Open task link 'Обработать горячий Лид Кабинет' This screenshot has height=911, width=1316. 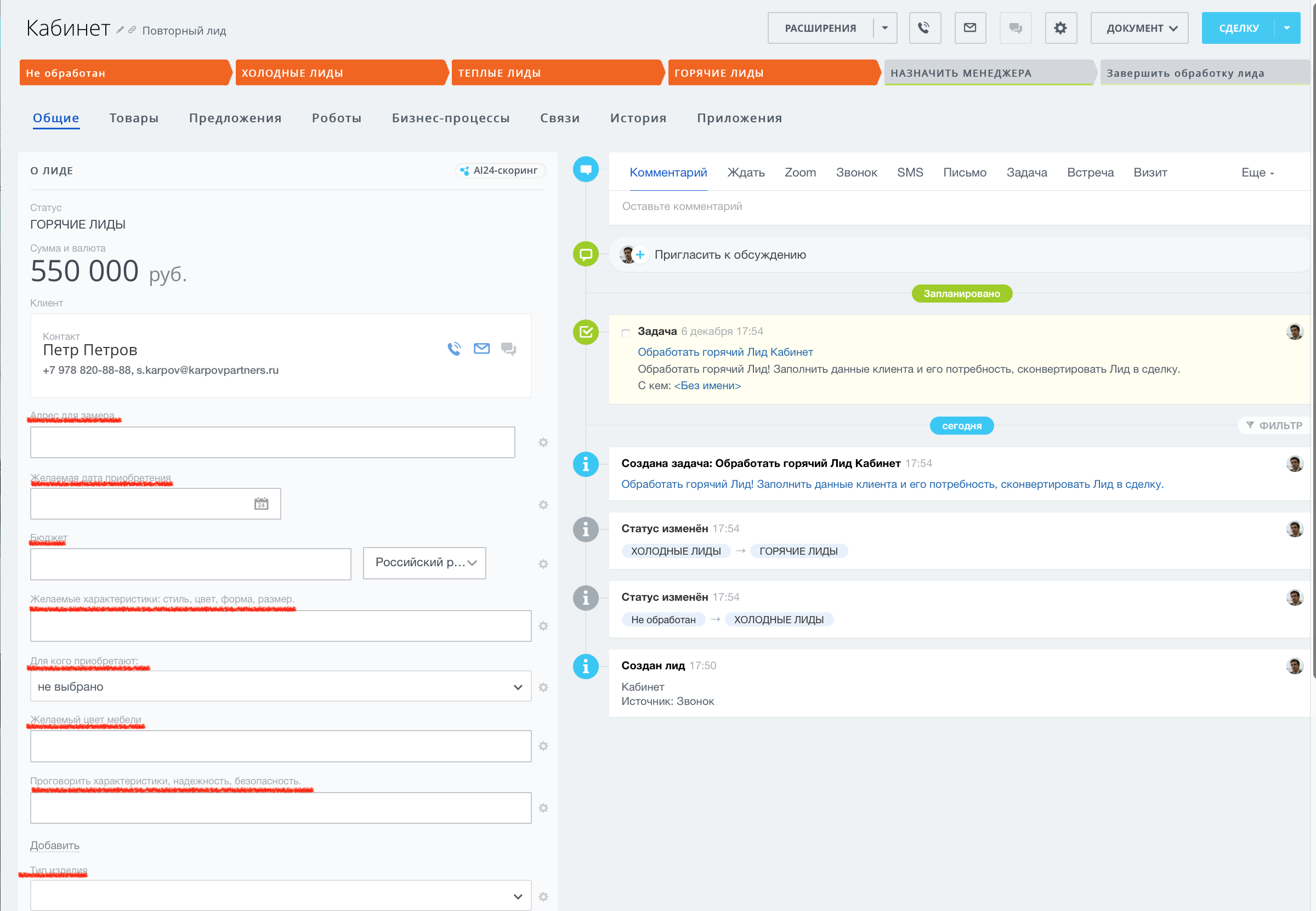point(724,352)
